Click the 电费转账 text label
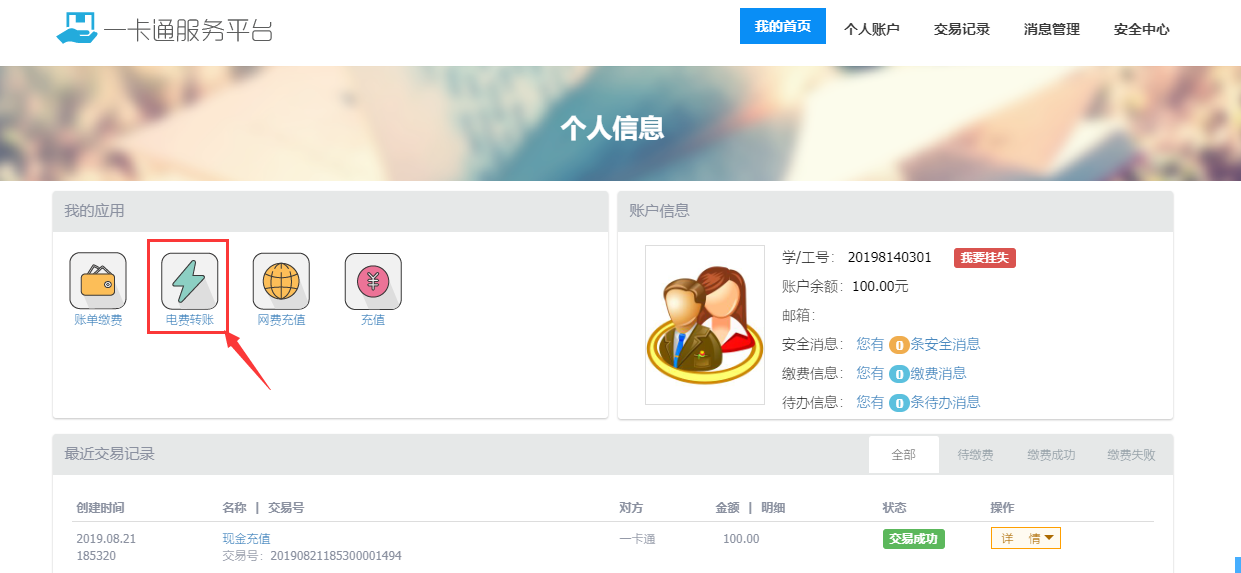The height and width of the screenshot is (573, 1241). click(x=190, y=320)
